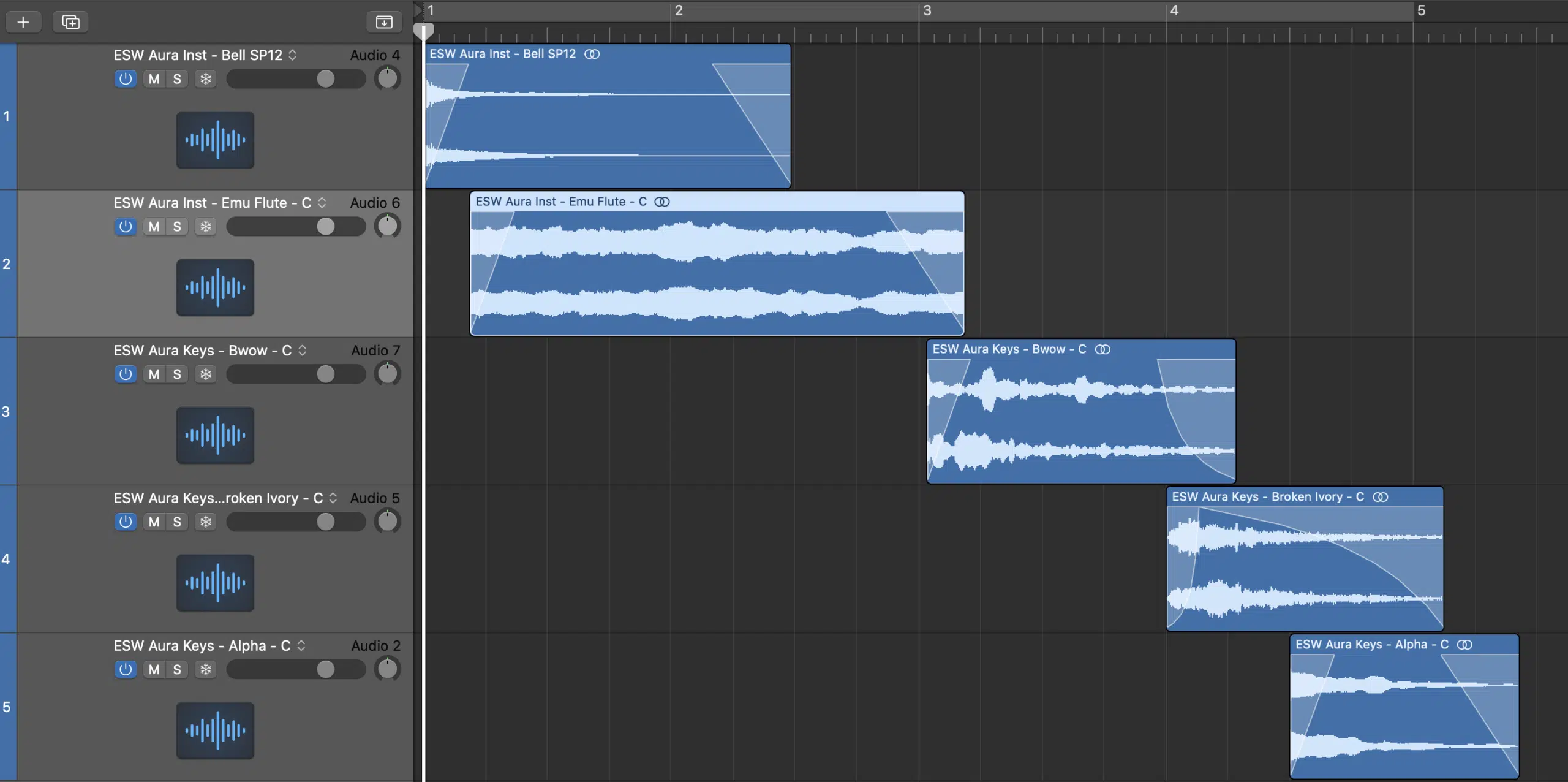Solo the Bell SP12 track
The width and height of the screenshot is (1568, 782).
pos(177,79)
